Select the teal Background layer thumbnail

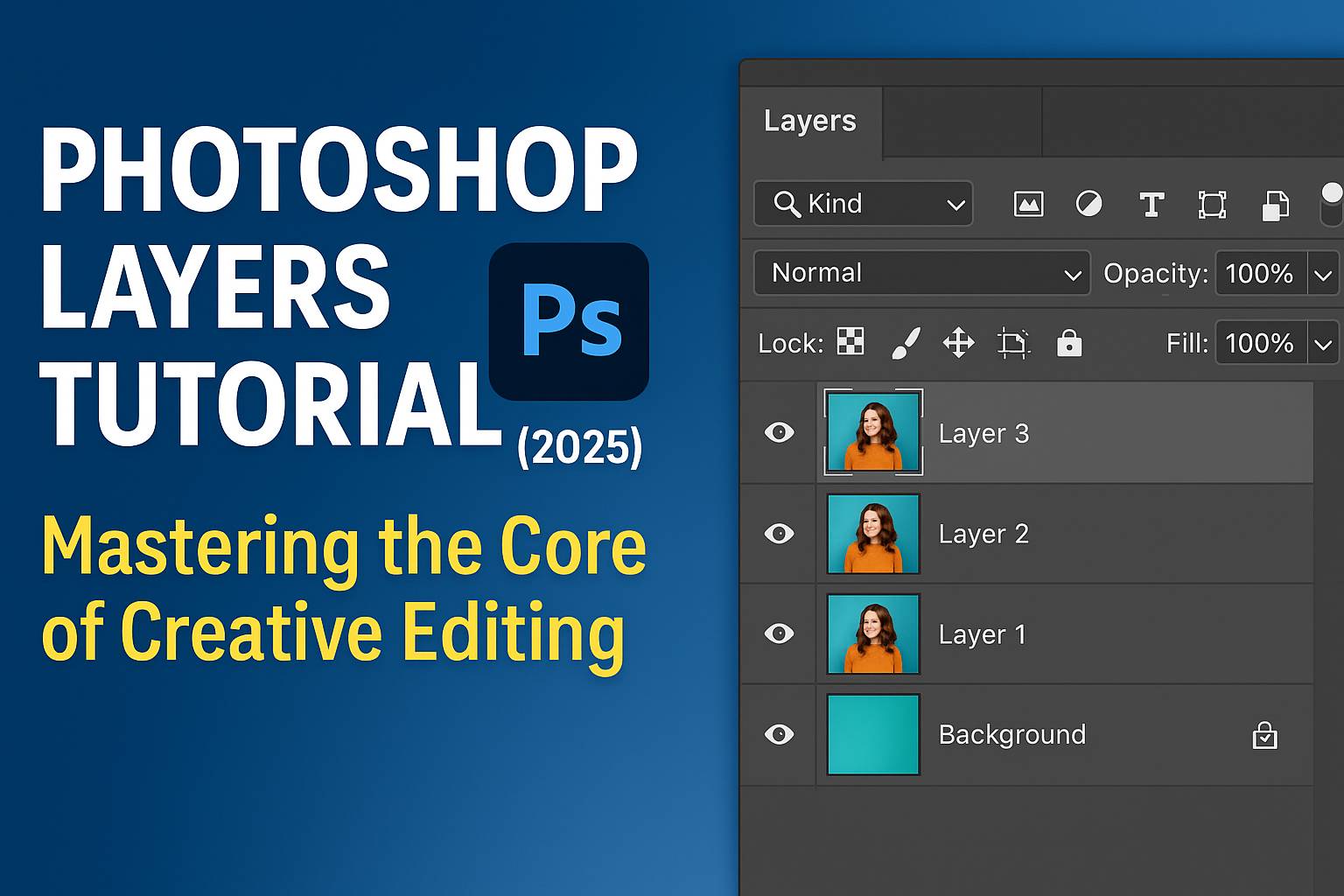(873, 734)
